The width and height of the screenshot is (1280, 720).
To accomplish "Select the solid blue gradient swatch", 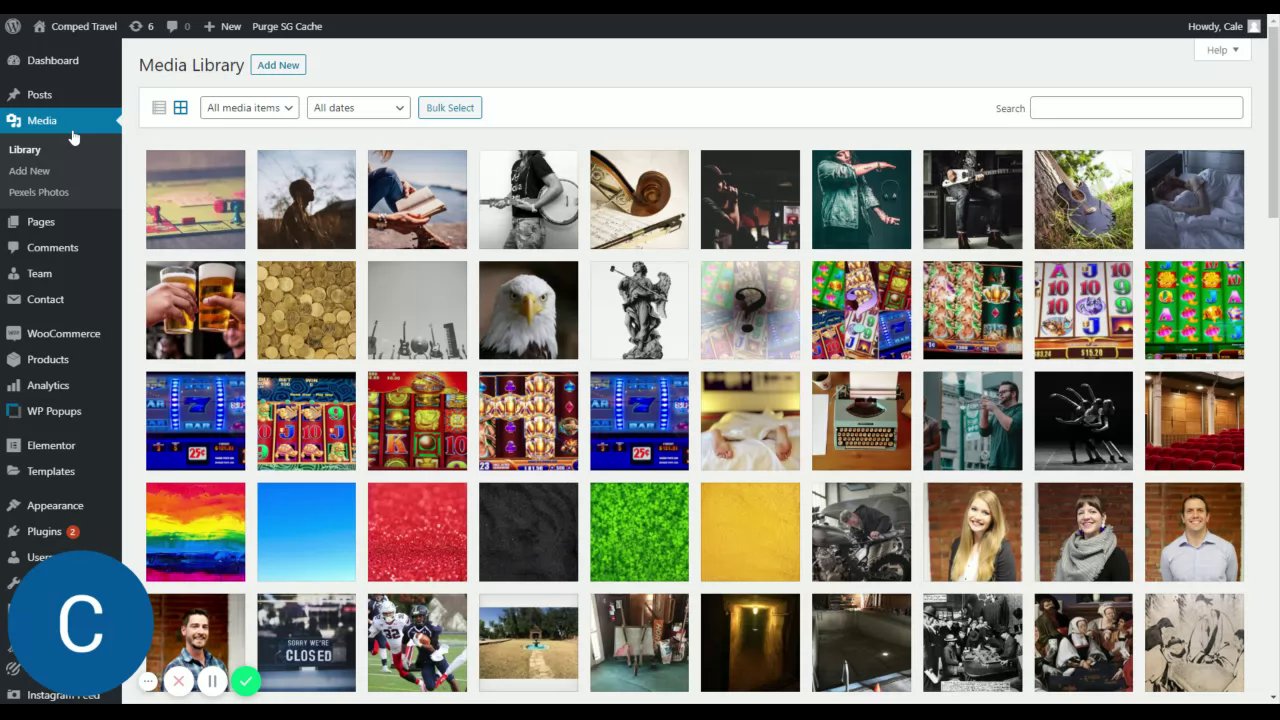I will point(306,532).
